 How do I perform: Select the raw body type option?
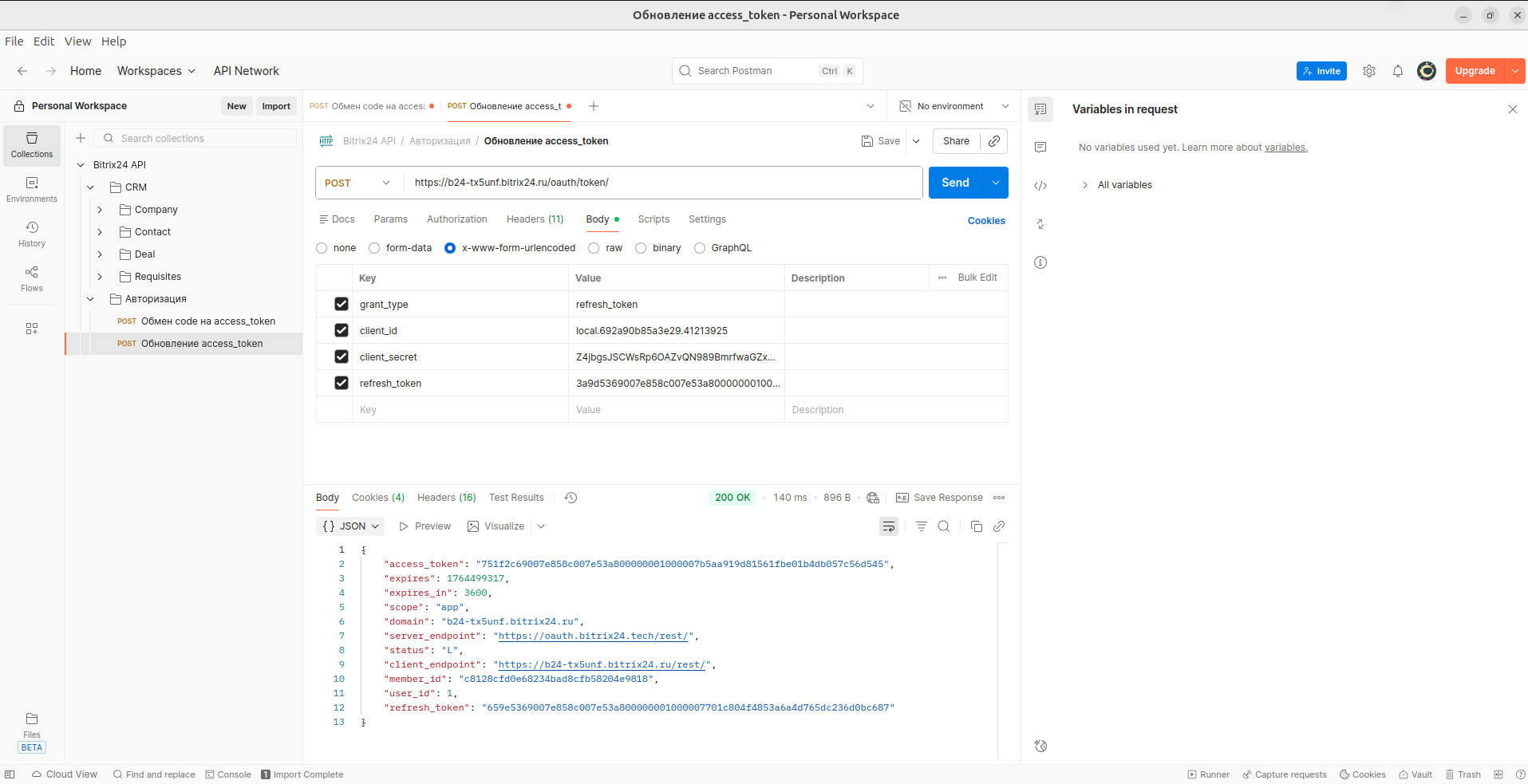(x=594, y=248)
